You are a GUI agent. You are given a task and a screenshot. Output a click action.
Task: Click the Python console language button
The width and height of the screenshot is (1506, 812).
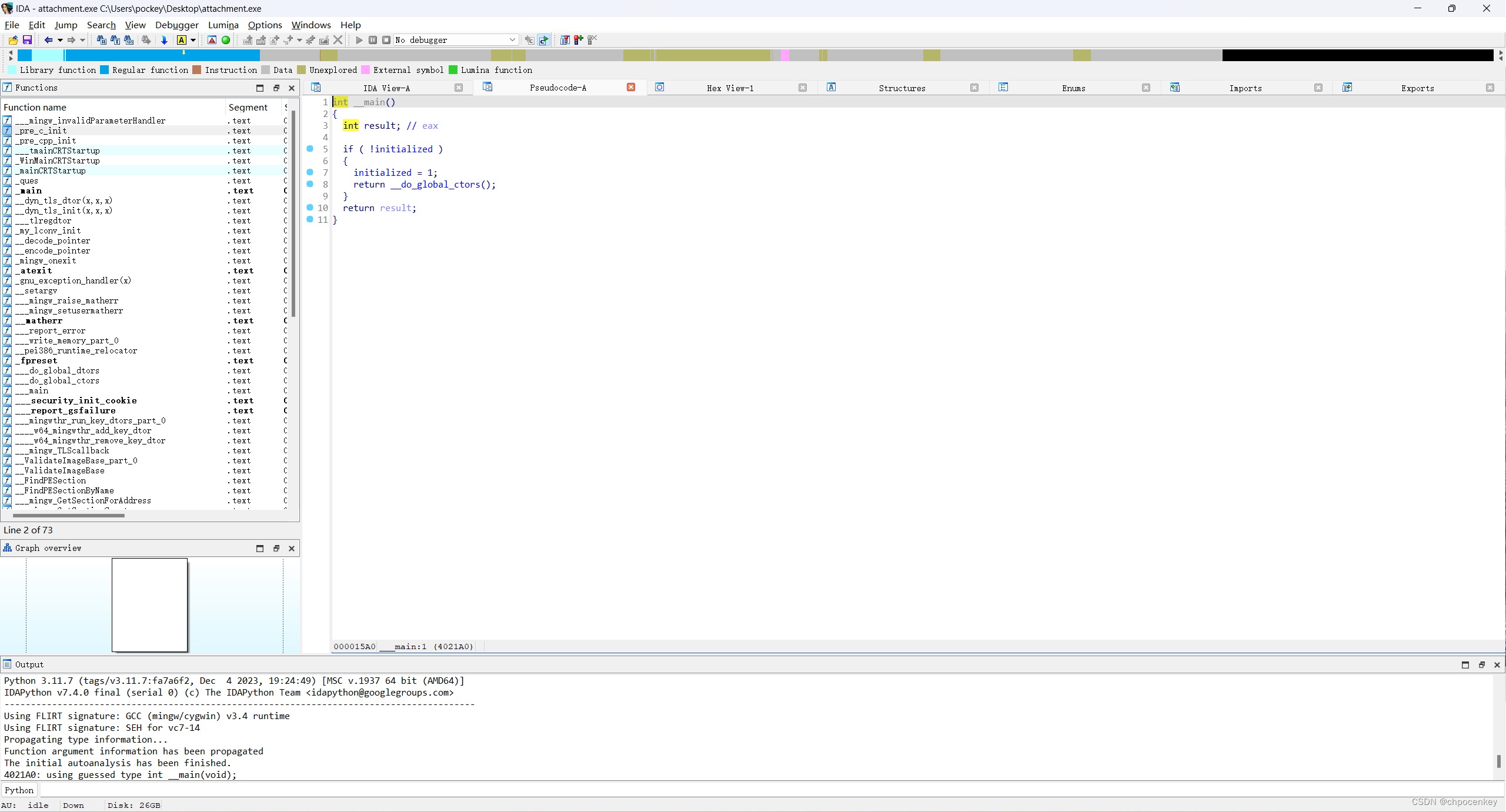coord(19,790)
